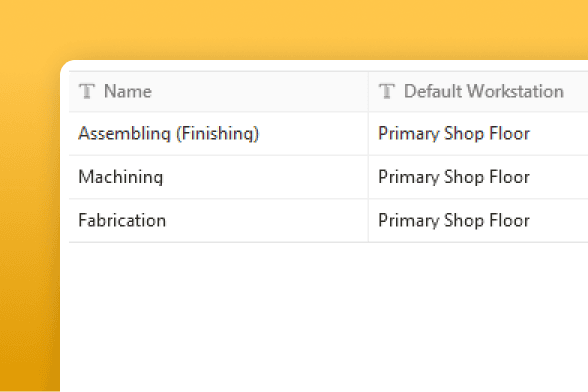Click the word Workstation in the header
Screen dimensions: 588x392
(x=516, y=91)
